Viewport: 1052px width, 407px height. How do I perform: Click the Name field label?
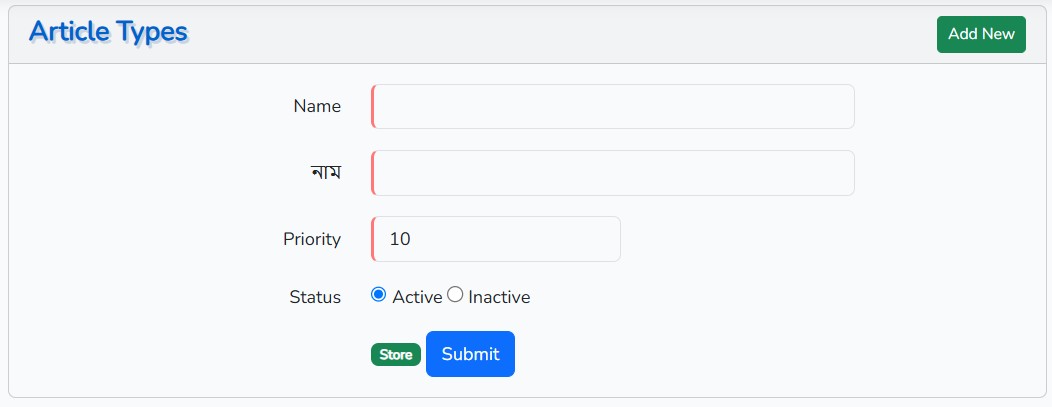(x=317, y=106)
